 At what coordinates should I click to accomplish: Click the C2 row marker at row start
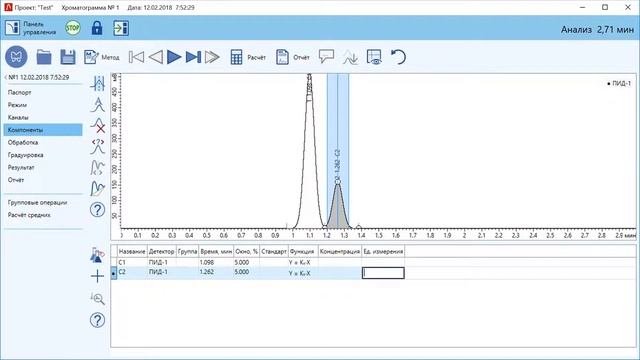114,273
